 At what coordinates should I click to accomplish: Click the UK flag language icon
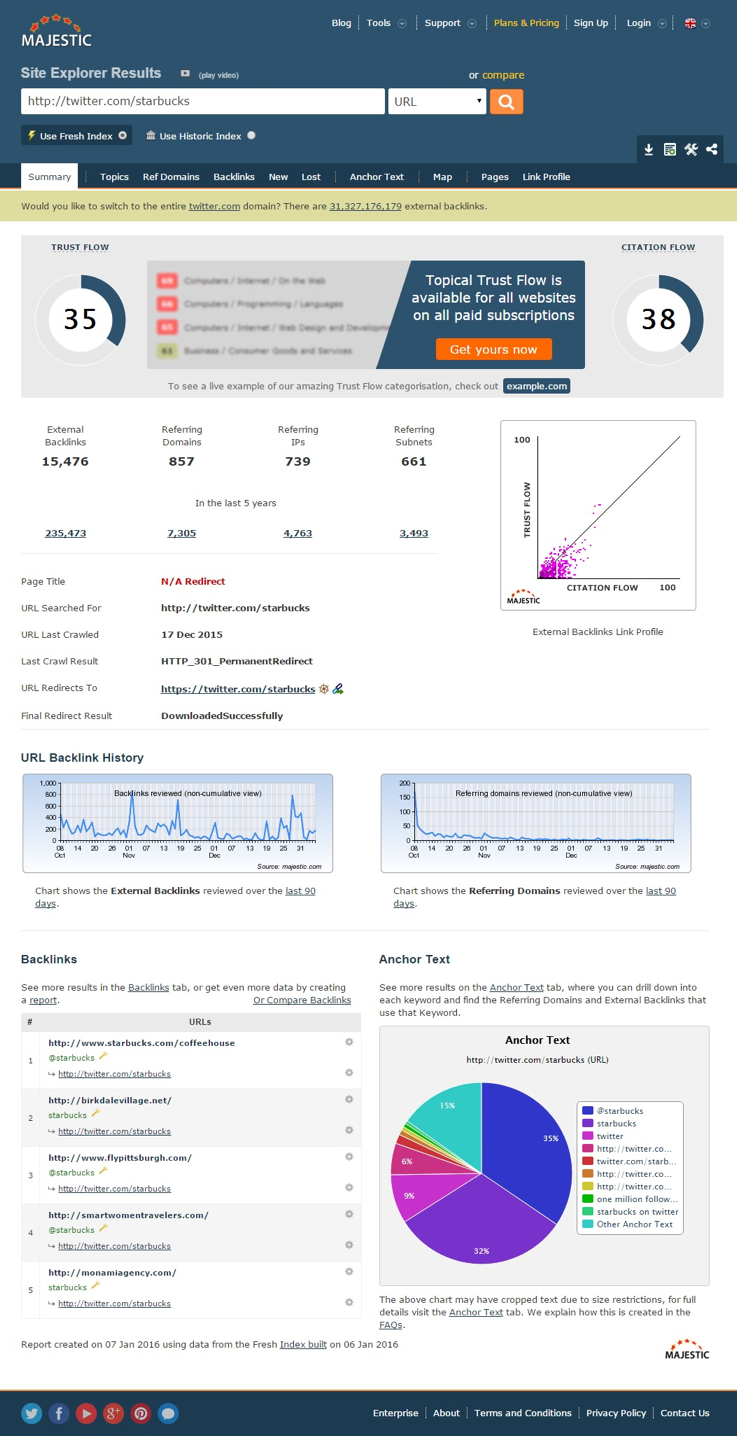pyautogui.click(x=690, y=23)
